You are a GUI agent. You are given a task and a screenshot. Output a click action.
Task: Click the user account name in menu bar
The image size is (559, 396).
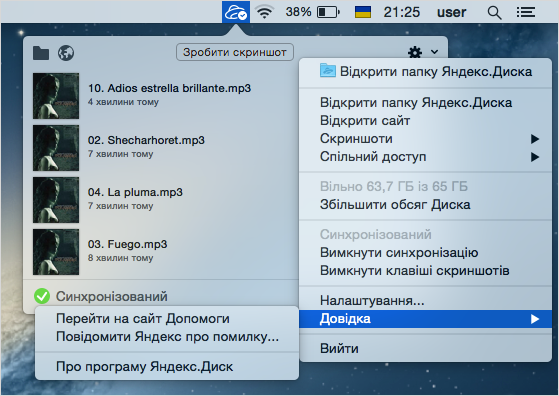[451, 13]
